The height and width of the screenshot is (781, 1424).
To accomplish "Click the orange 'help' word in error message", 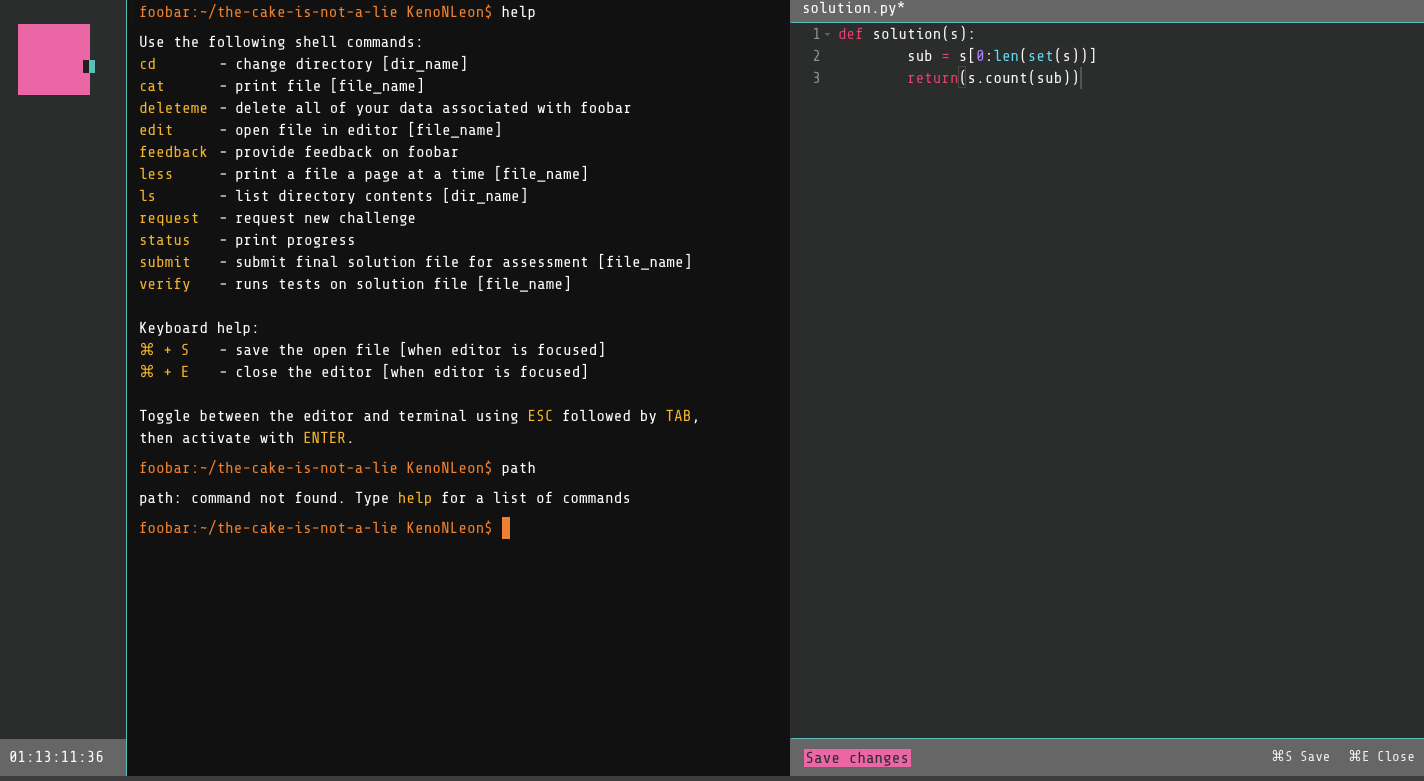I will (x=415, y=498).
